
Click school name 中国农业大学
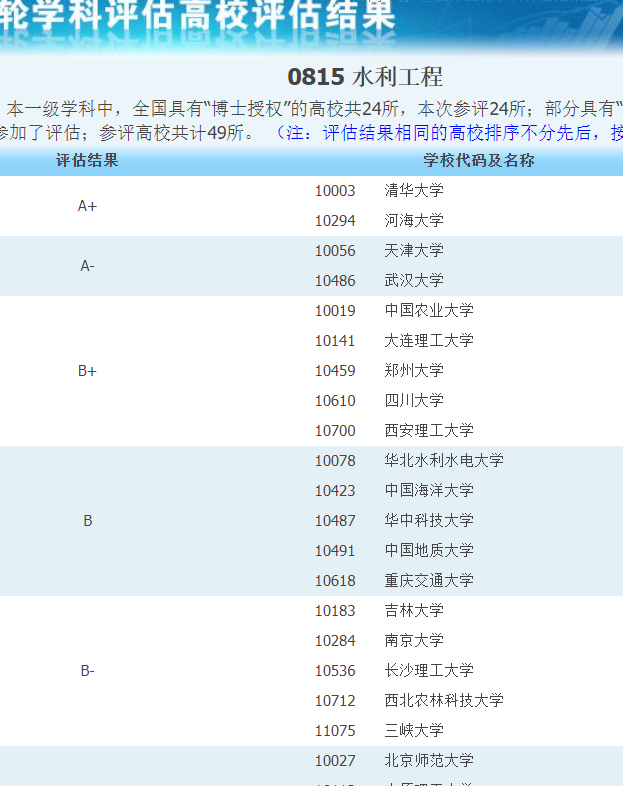click(x=429, y=310)
